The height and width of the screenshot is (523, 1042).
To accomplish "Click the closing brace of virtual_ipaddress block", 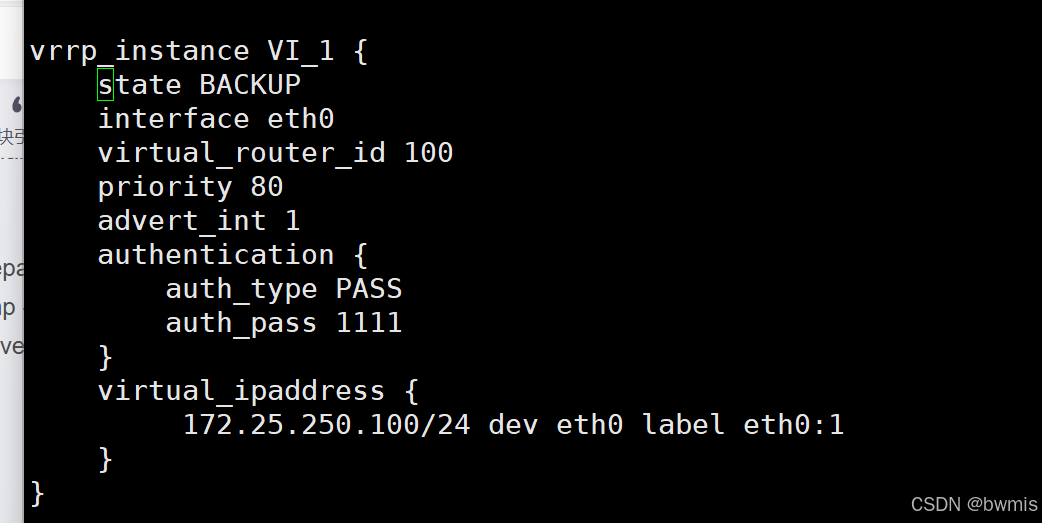I will tap(106, 459).
